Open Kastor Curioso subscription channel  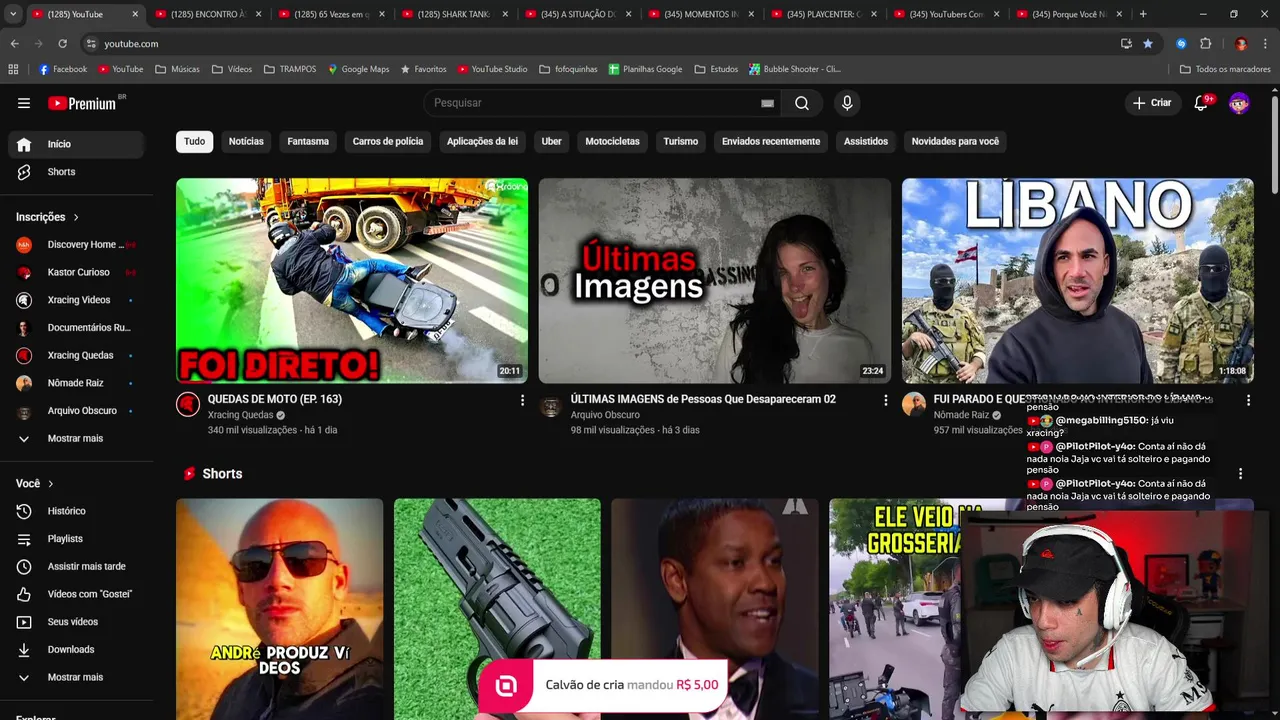pyautogui.click(x=76, y=272)
